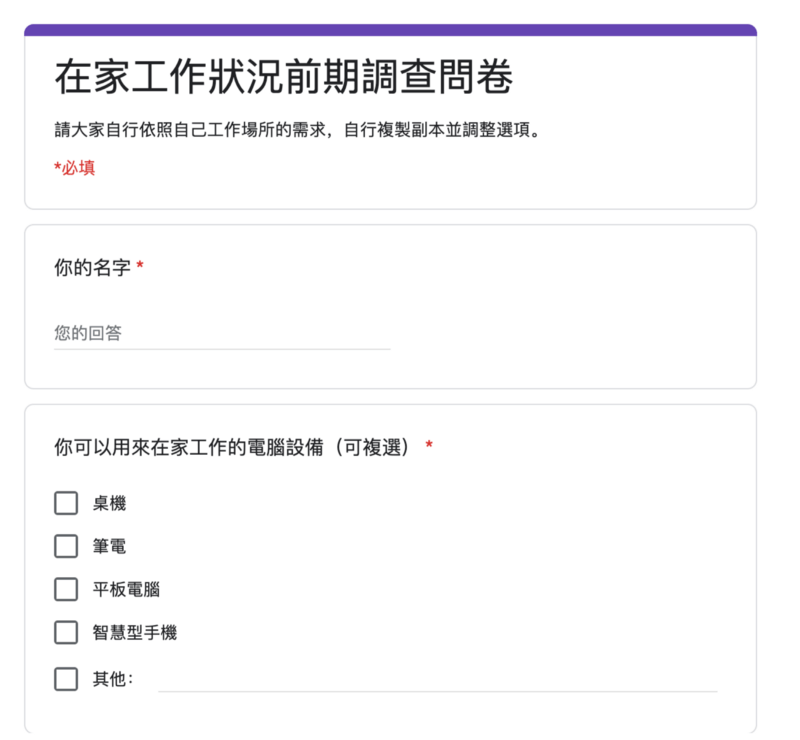This screenshot has height=740, width=800.
Task: Click the red asterisk after（可複選）
Action: pos(429,445)
